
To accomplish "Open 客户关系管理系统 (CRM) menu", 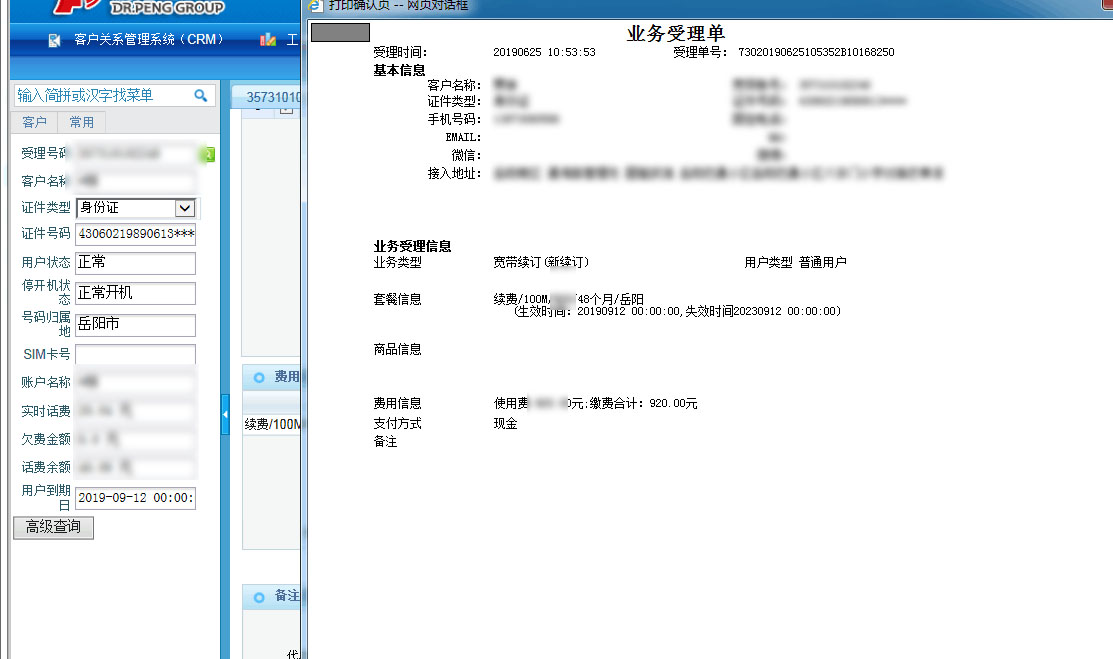I will 148,40.
